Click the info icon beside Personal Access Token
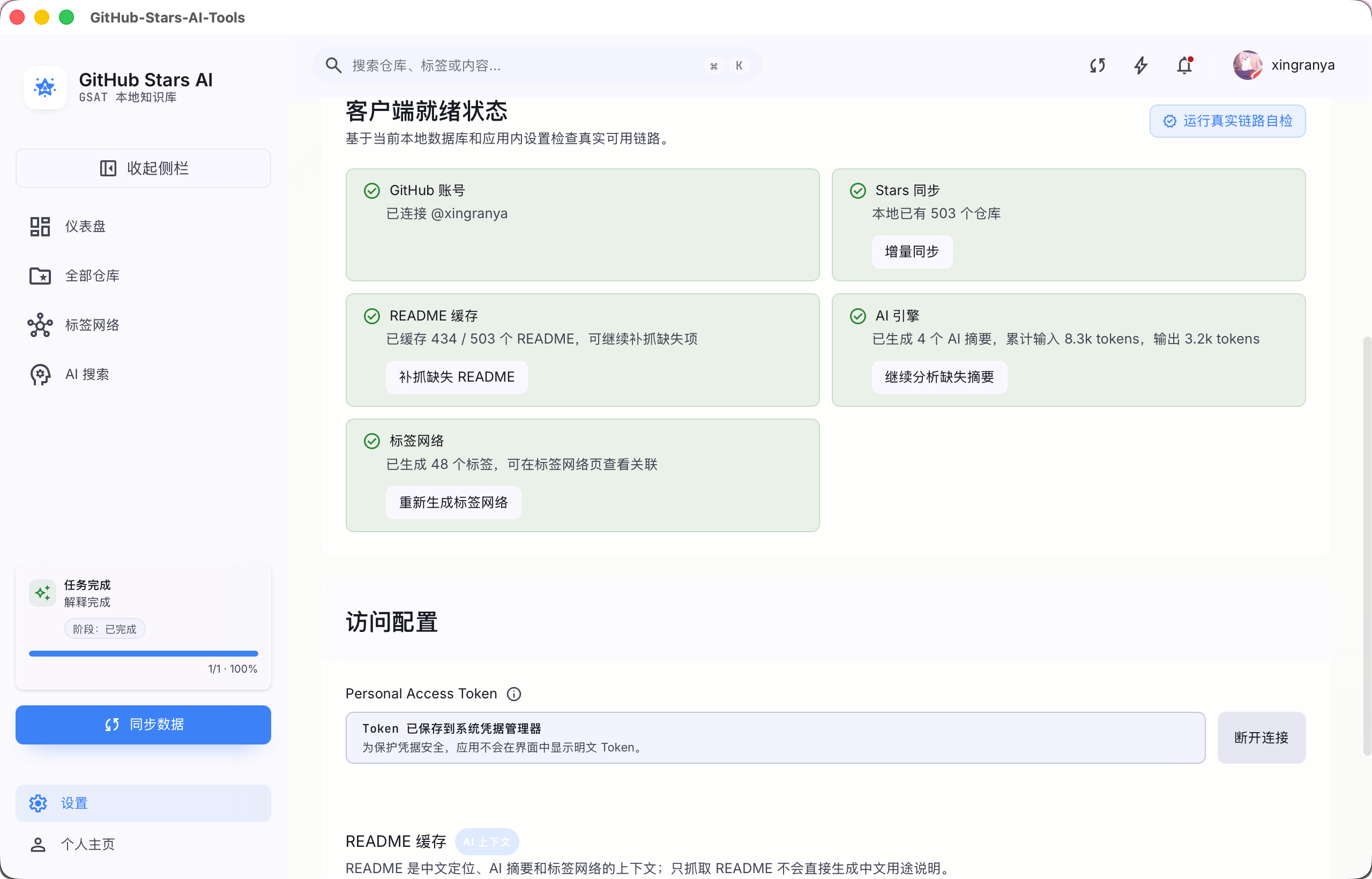Image resolution: width=1372 pixels, height=879 pixels. [x=514, y=694]
